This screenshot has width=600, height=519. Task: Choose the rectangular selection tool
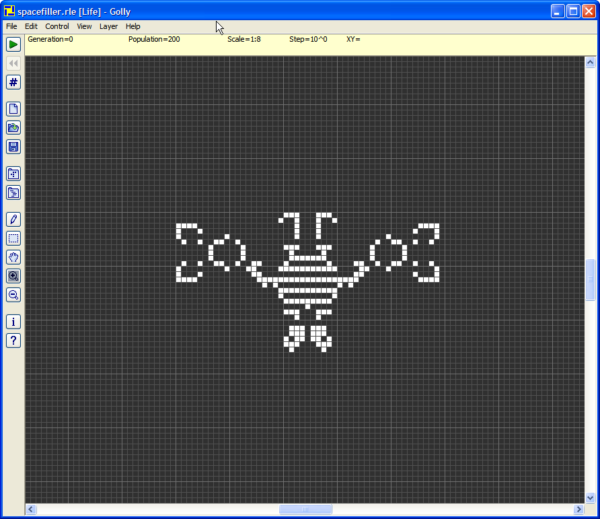point(13,238)
